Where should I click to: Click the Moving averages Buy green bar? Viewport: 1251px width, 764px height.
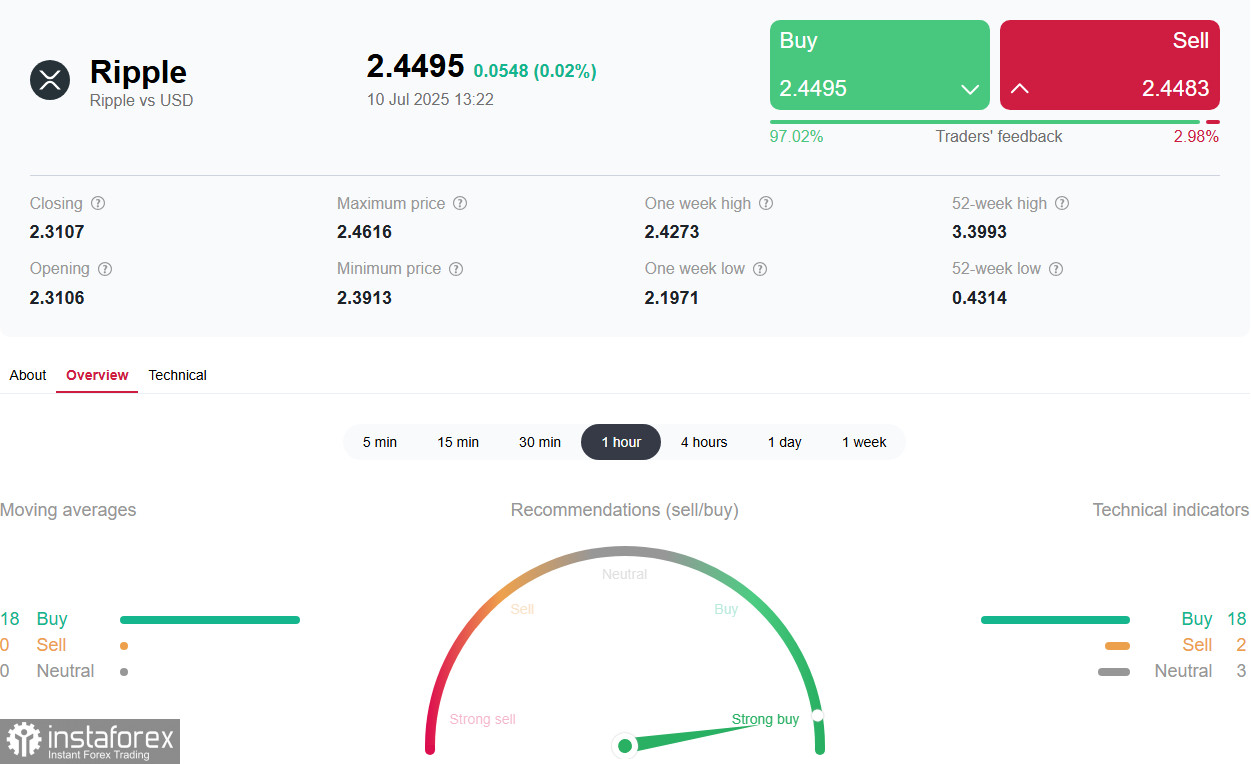(210, 620)
